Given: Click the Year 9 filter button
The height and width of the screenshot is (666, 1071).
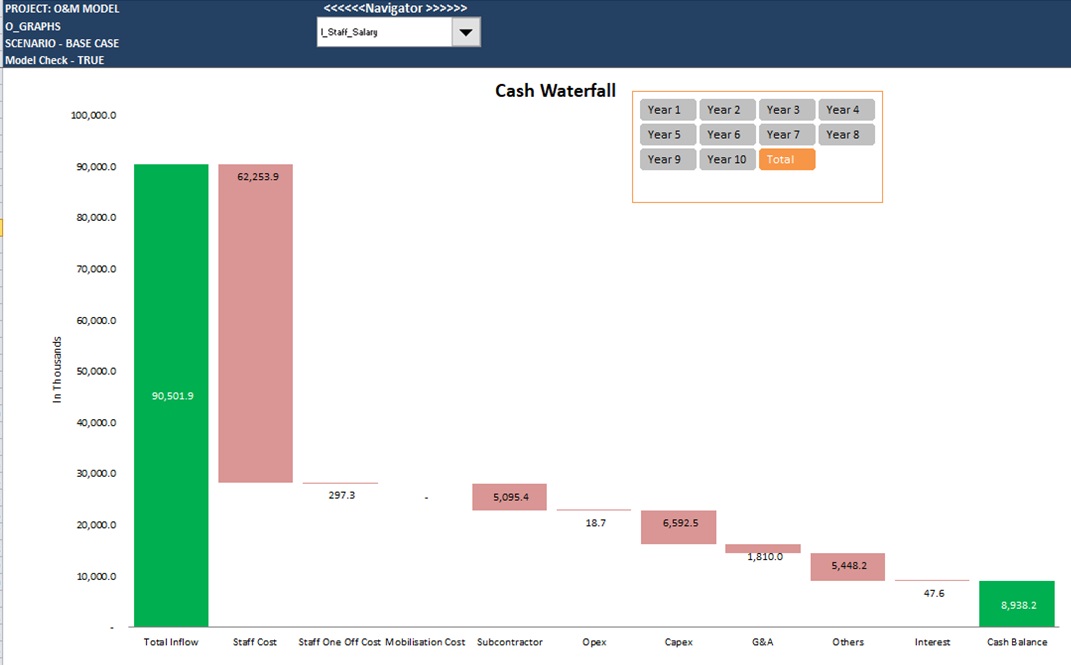Looking at the screenshot, I should (667, 159).
